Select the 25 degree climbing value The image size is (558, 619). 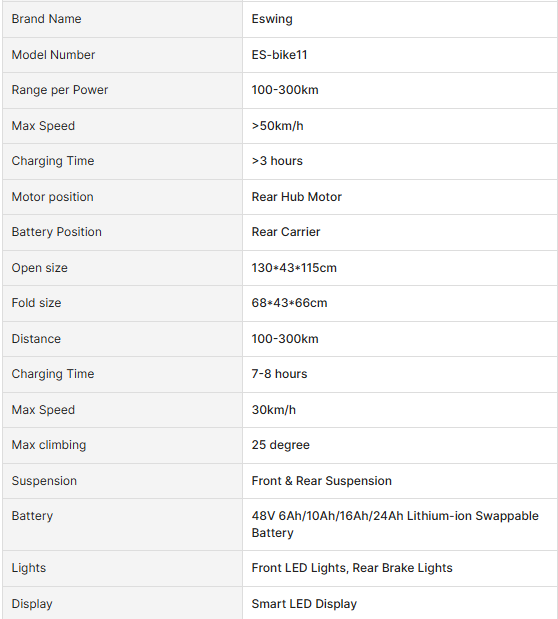click(280, 445)
